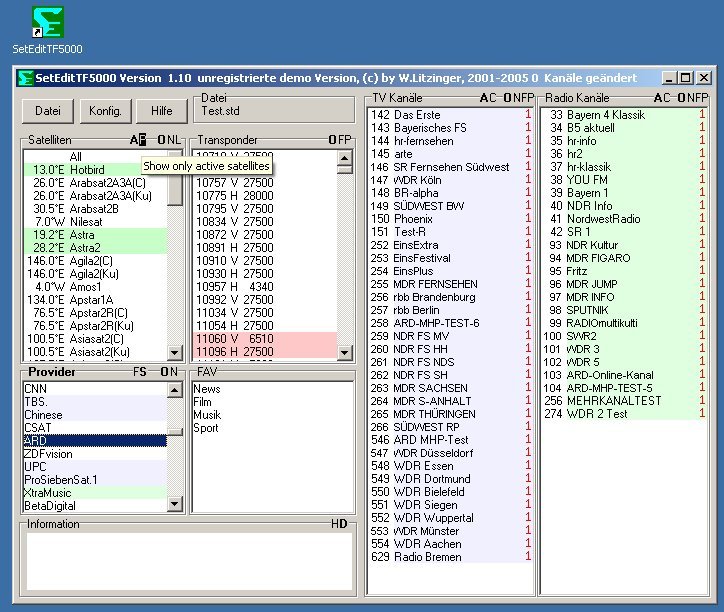Click the transponder list down arrow
The height and width of the screenshot is (612, 724).
tap(345, 353)
